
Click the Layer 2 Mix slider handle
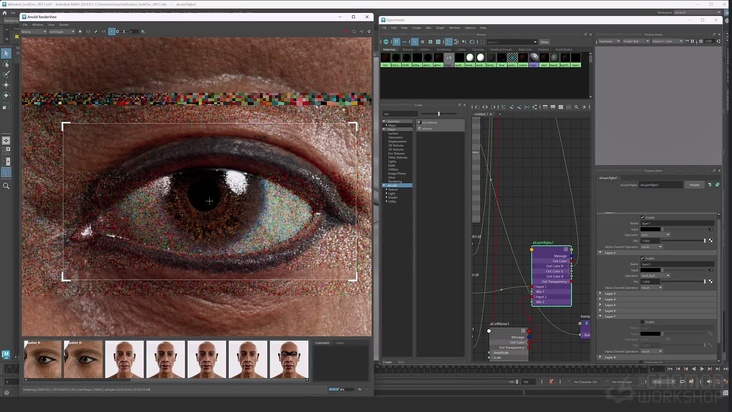click(704, 281)
